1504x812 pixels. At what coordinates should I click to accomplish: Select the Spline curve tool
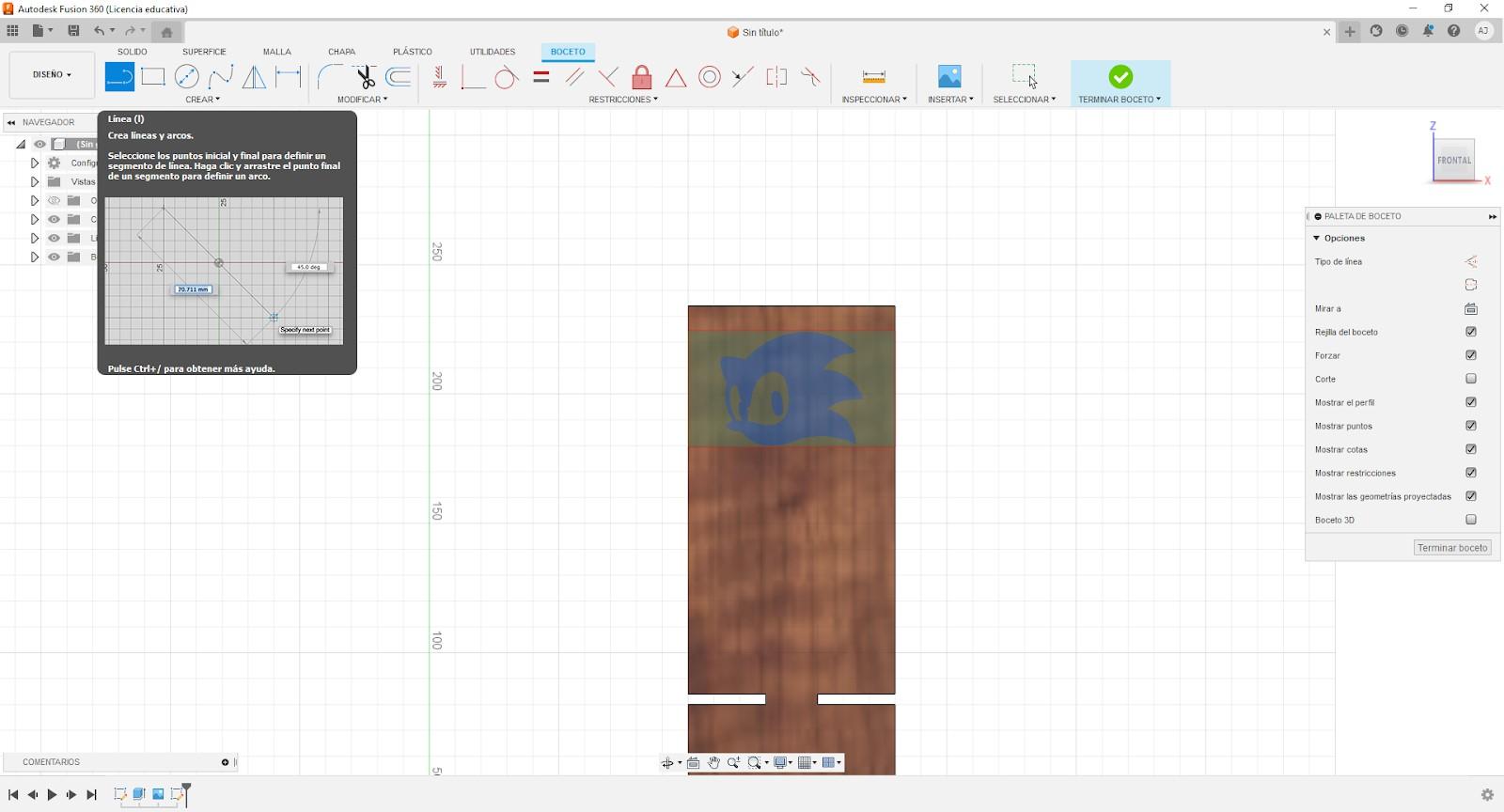pos(221,77)
